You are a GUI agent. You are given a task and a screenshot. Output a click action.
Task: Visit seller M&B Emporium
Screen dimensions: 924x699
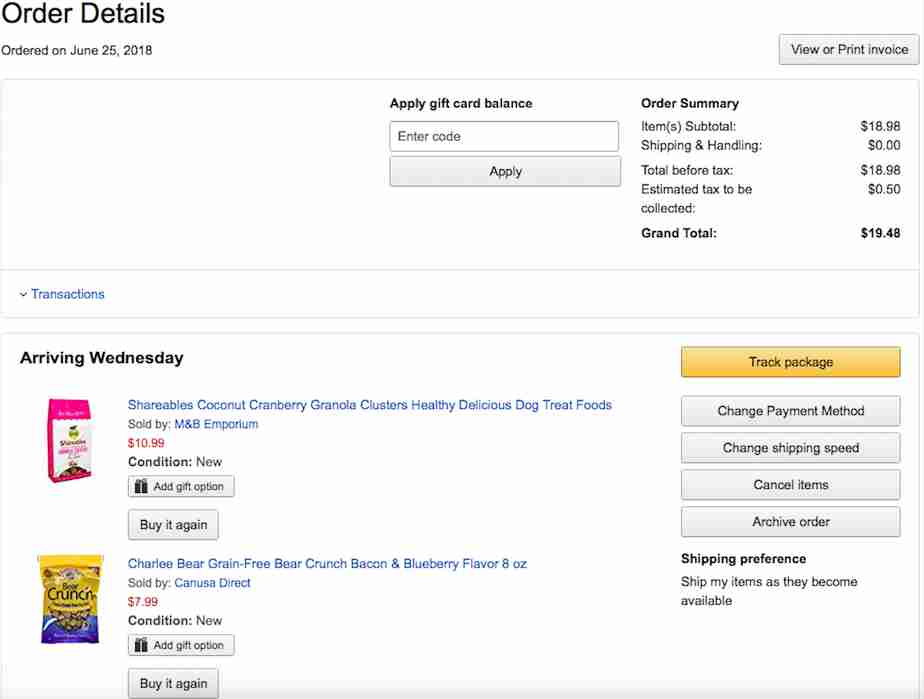point(216,424)
